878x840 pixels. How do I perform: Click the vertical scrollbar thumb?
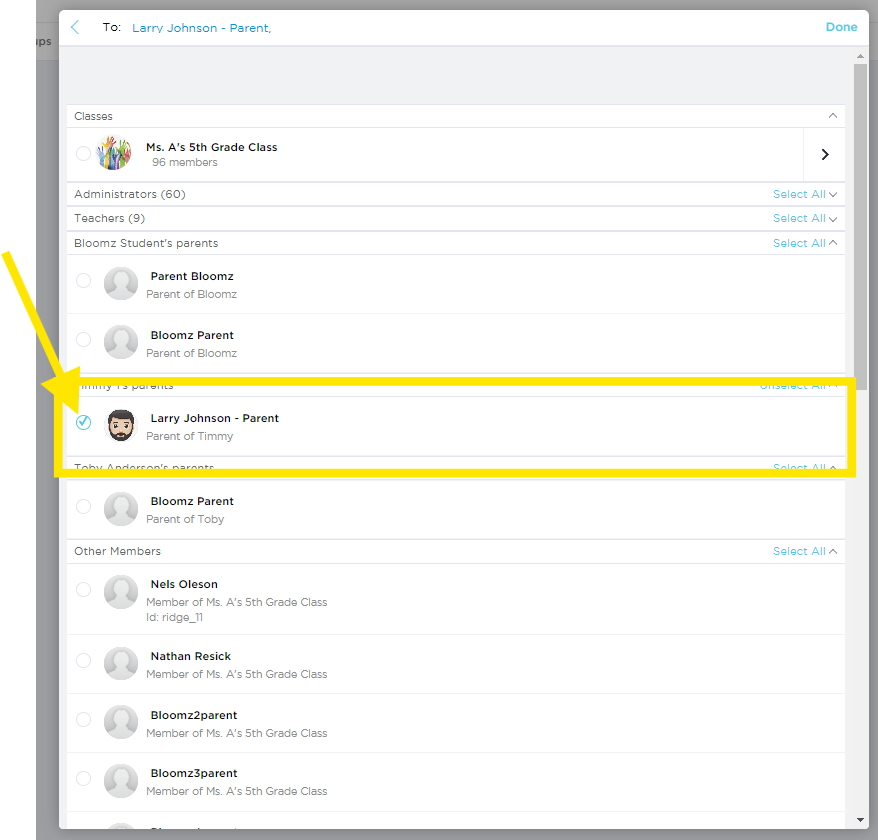pyautogui.click(x=860, y=227)
